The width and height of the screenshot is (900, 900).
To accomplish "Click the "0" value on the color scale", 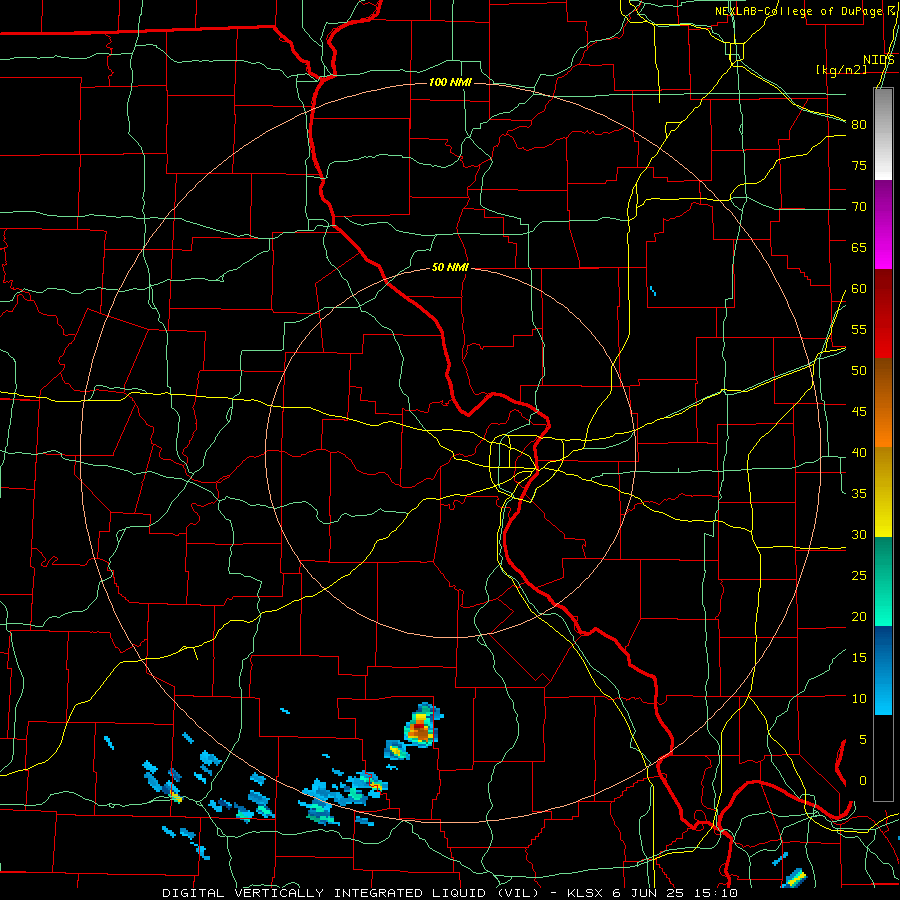I will coord(863,781).
